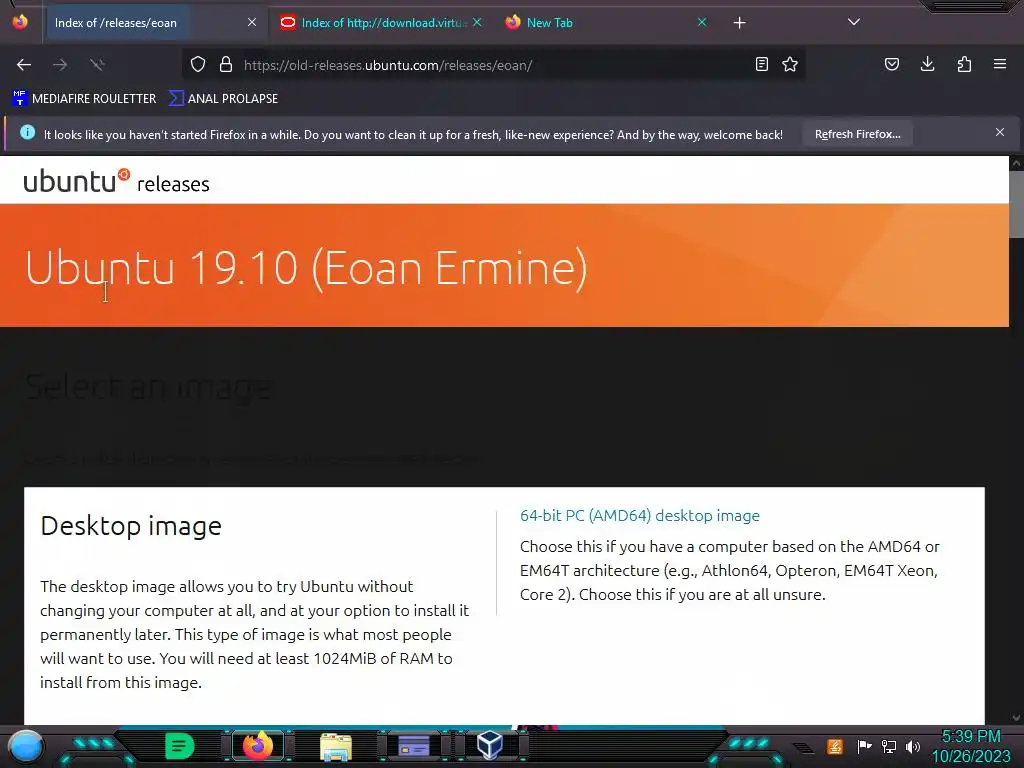The width and height of the screenshot is (1024, 768).
Task: Click the Ubuntu 19.10 (Eoan Ermine) heading
Action: point(306,268)
